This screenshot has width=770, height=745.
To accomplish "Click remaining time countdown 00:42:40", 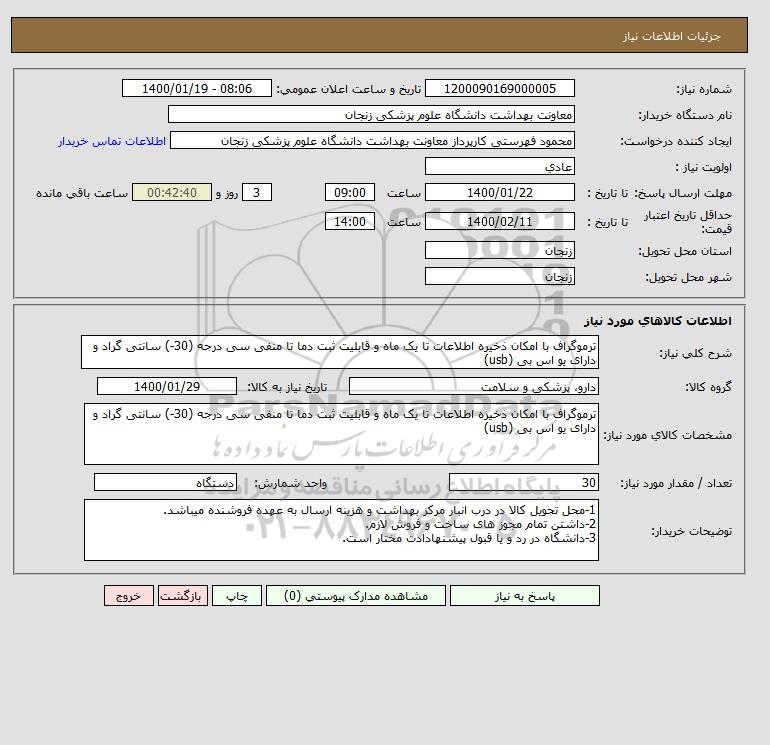I will coord(172,193).
